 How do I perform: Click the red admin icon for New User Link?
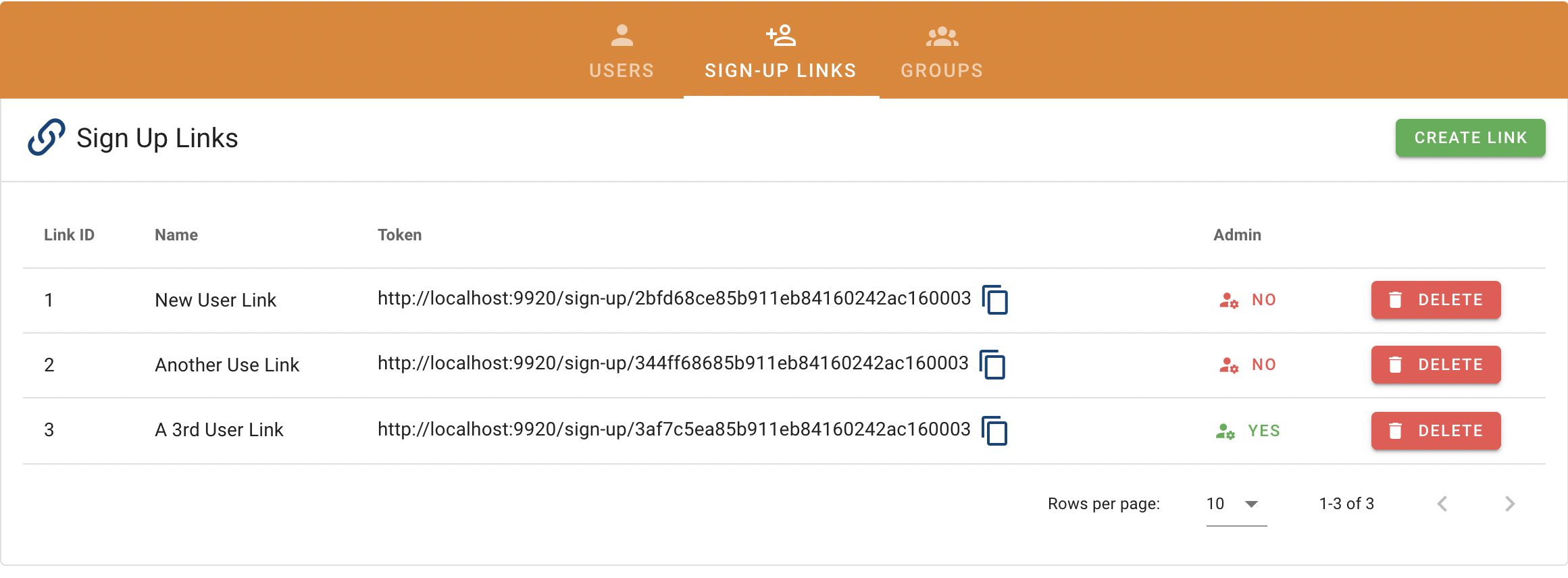pos(1228,300)
